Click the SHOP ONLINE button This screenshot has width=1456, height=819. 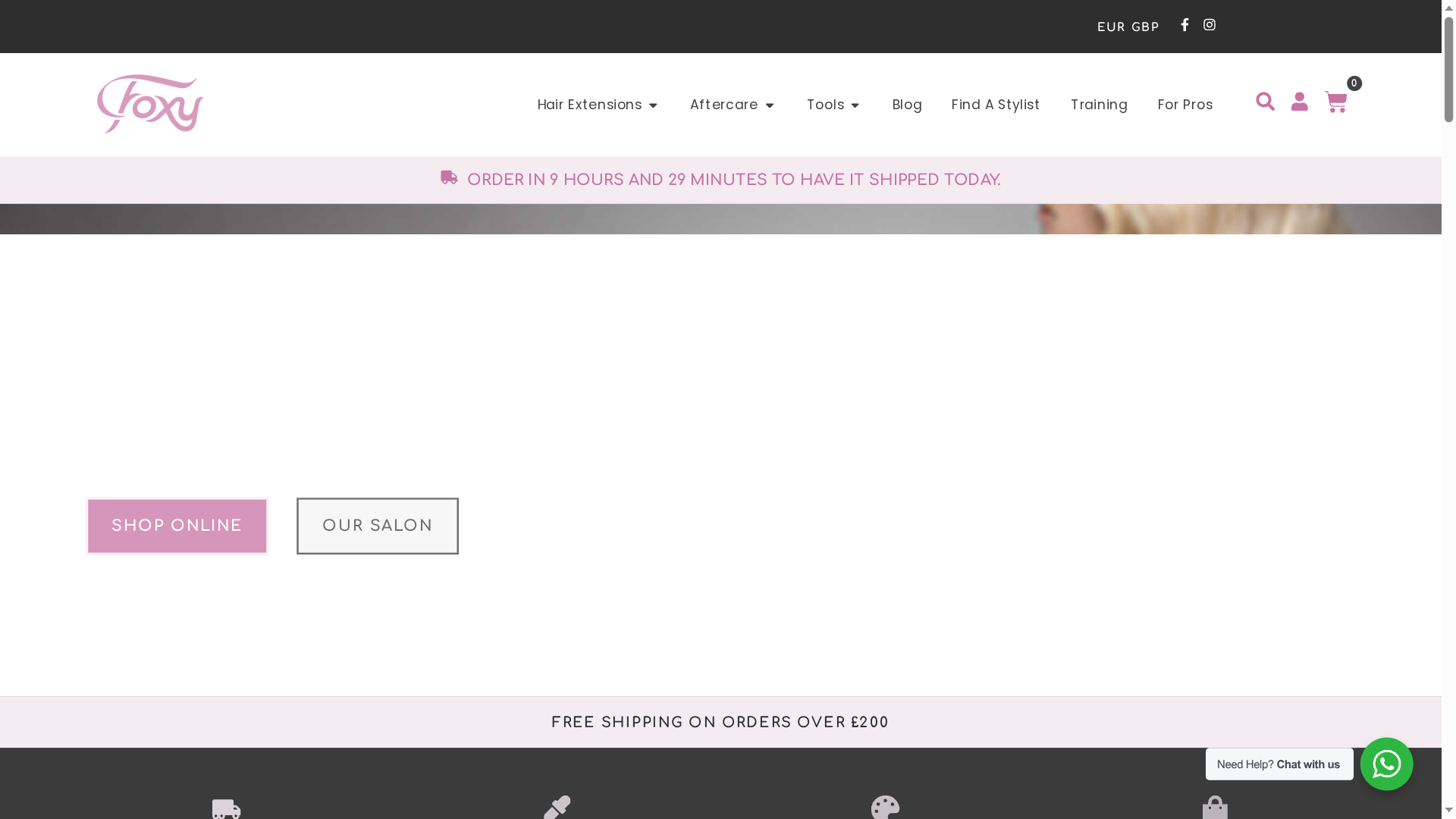(177, 526)
